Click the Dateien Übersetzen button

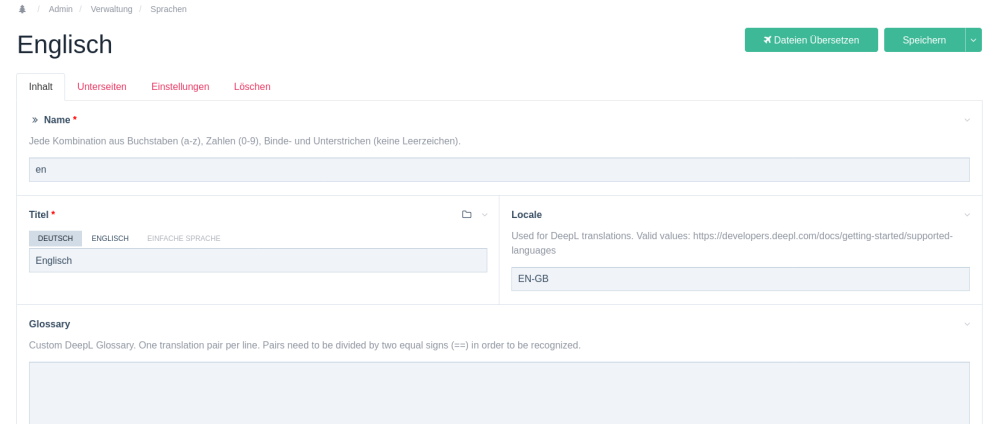tap(810, 39)
